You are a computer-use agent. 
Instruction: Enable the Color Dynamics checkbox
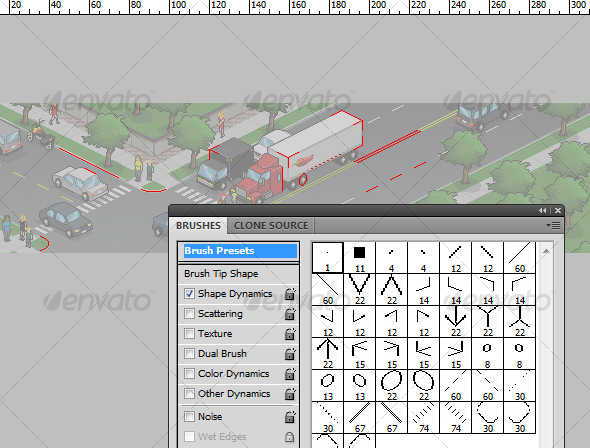click(x=189, y=374)
